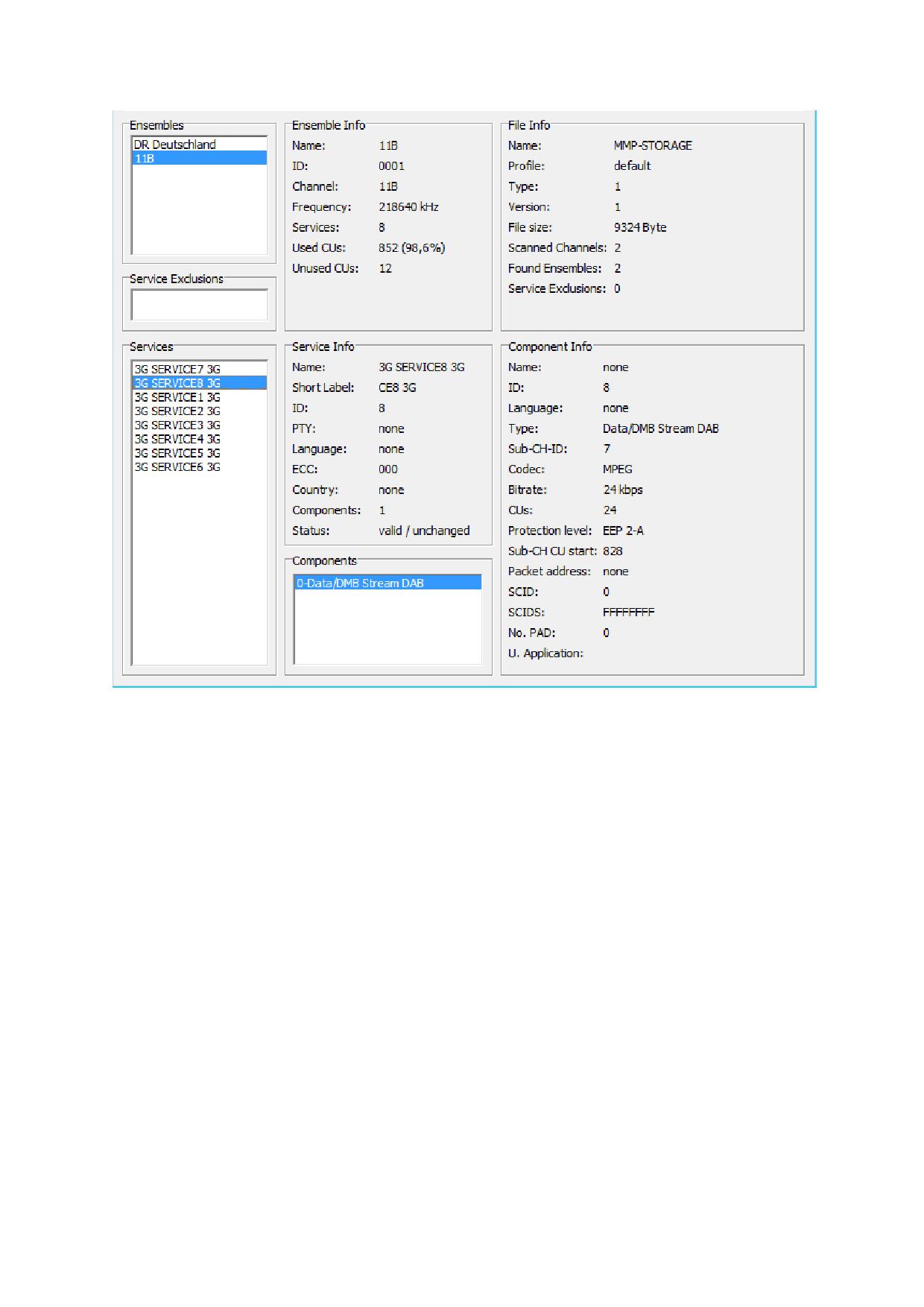Select 3G SERVICE3 3G in Services
Screen dimensions: 924x1307
(177, 425)
